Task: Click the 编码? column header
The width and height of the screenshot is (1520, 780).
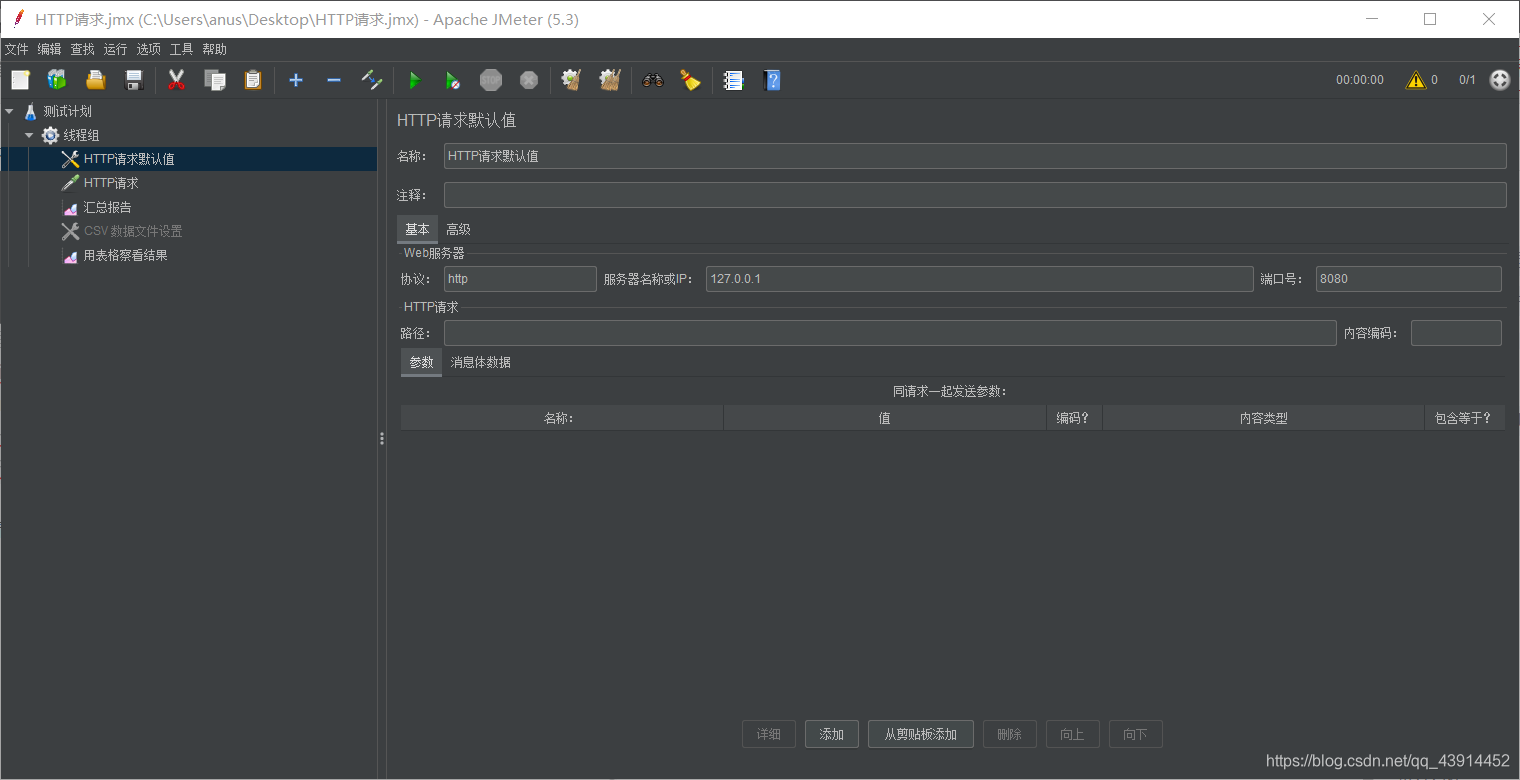Action: [1074, 418]
